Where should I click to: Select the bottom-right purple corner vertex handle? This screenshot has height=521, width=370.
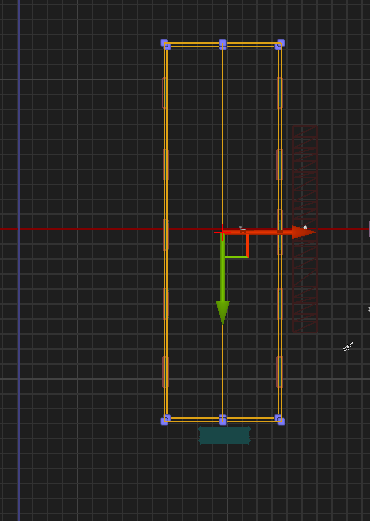pos(281,421)
